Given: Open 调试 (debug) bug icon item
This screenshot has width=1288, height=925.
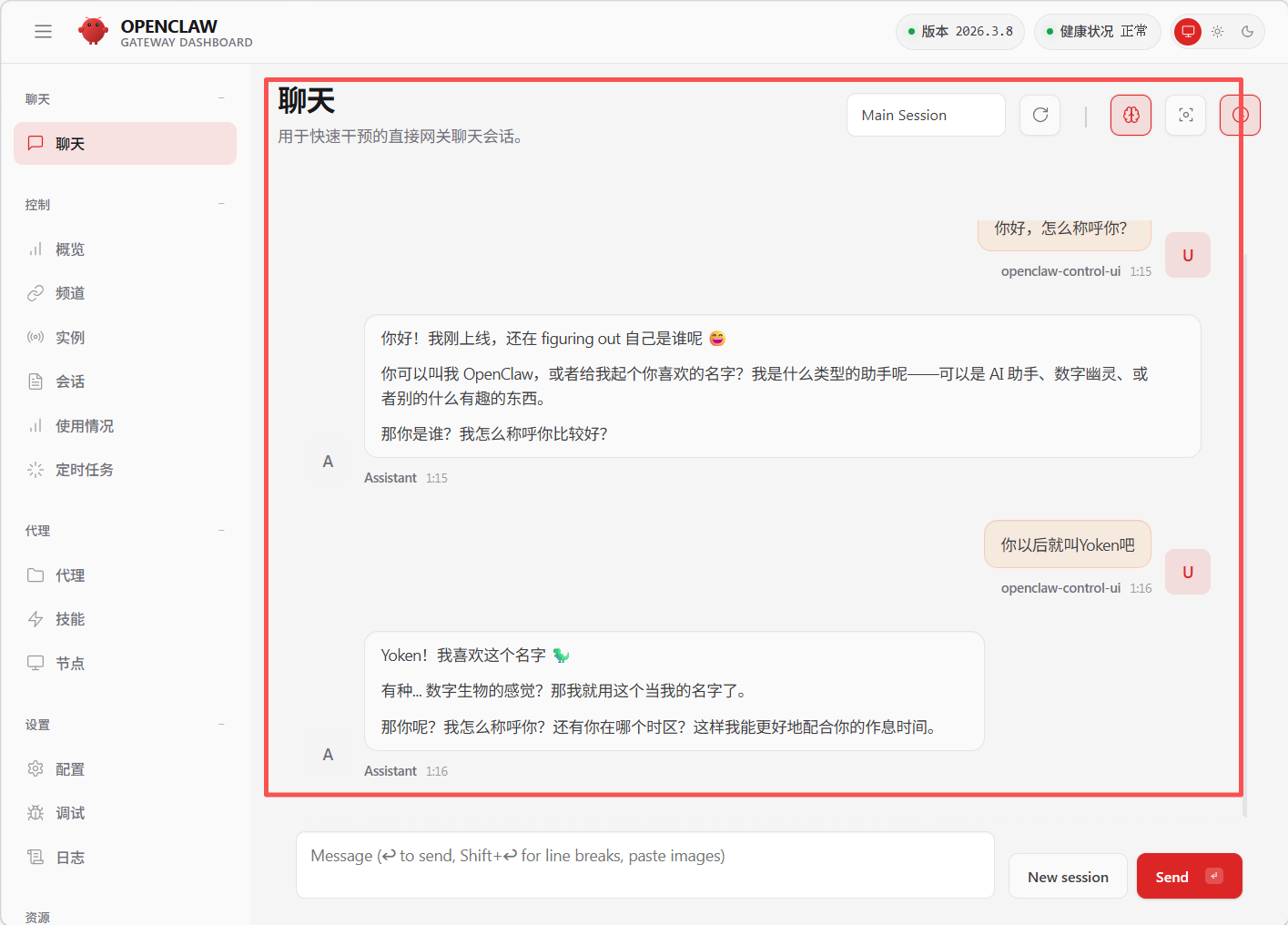Looking at the screenshot, I should (69, 813).
